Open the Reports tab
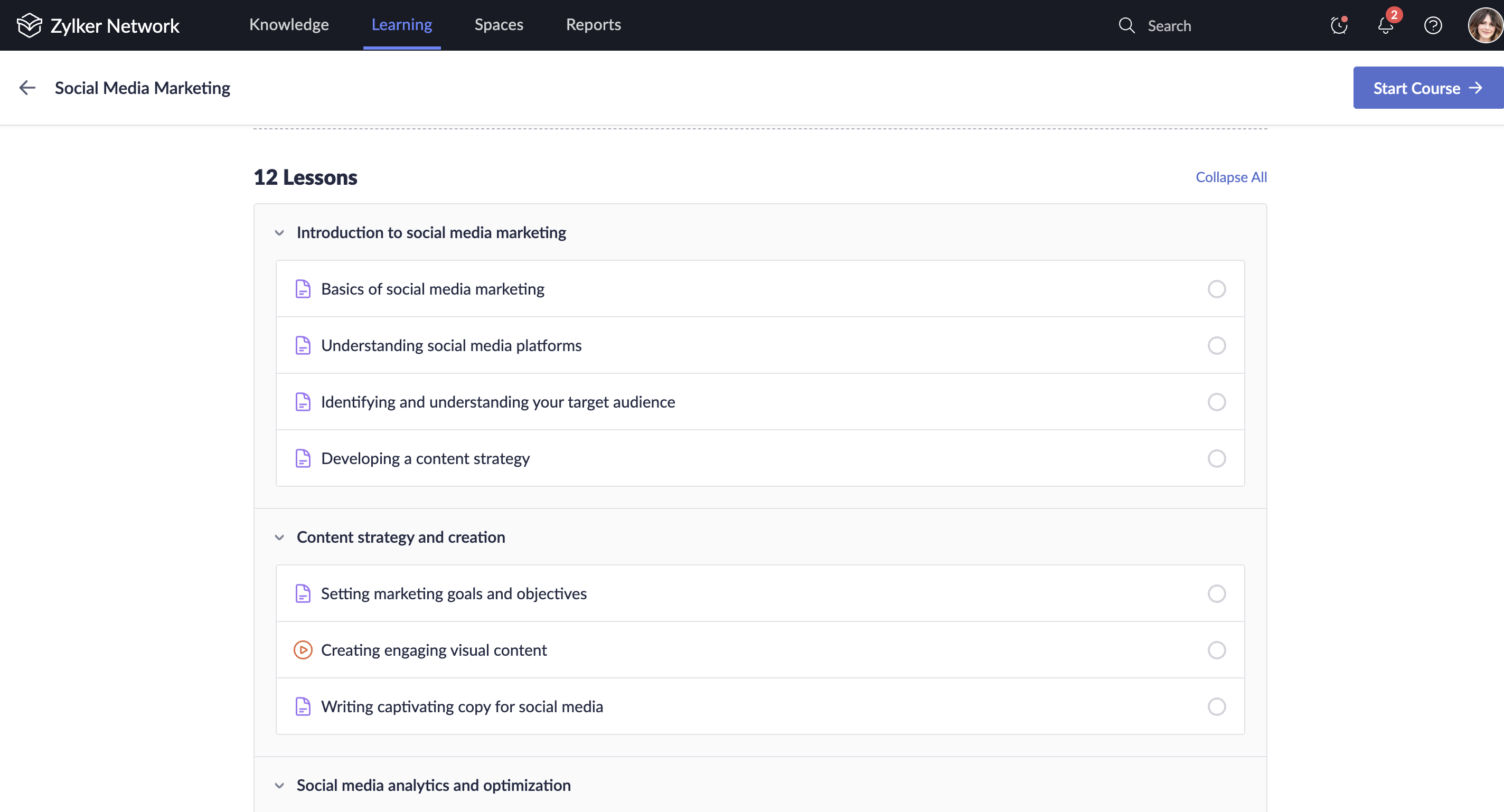The width and height of the screenshot is (1504, 812). coord(593,24)
